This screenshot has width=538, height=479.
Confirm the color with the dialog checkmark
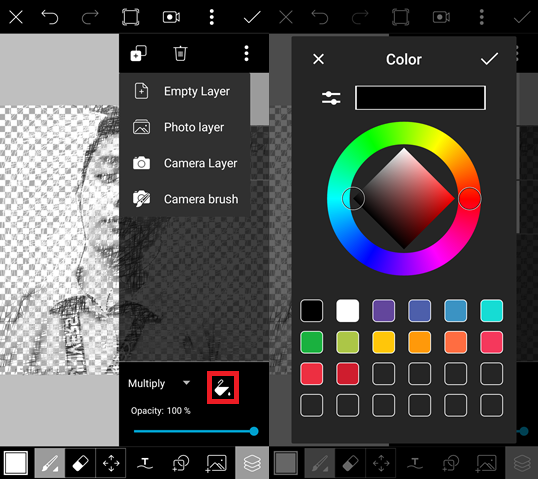(x=489, y=59)
